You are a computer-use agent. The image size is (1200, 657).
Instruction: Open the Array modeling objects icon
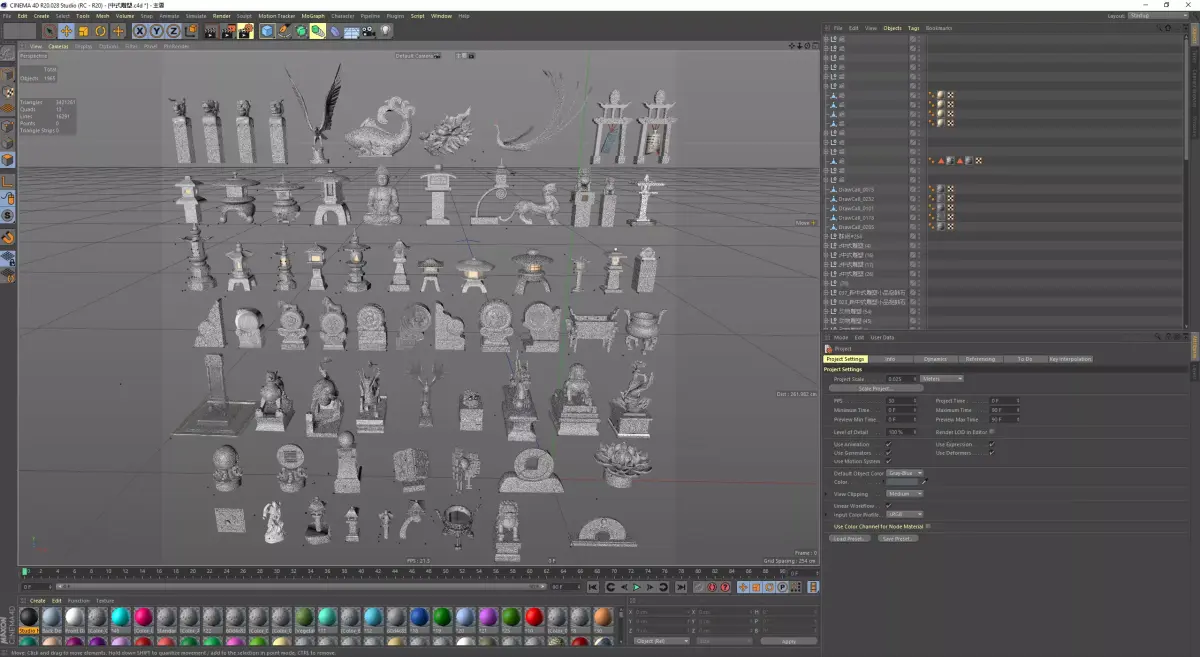[318, 31]
